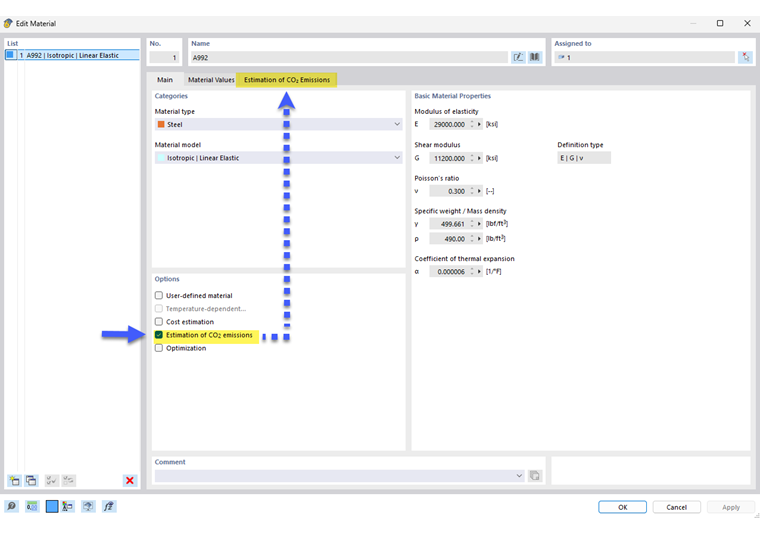Click the shear modulus value 11200.000
This screenshot has width=760, height=535.
[449, 158]
